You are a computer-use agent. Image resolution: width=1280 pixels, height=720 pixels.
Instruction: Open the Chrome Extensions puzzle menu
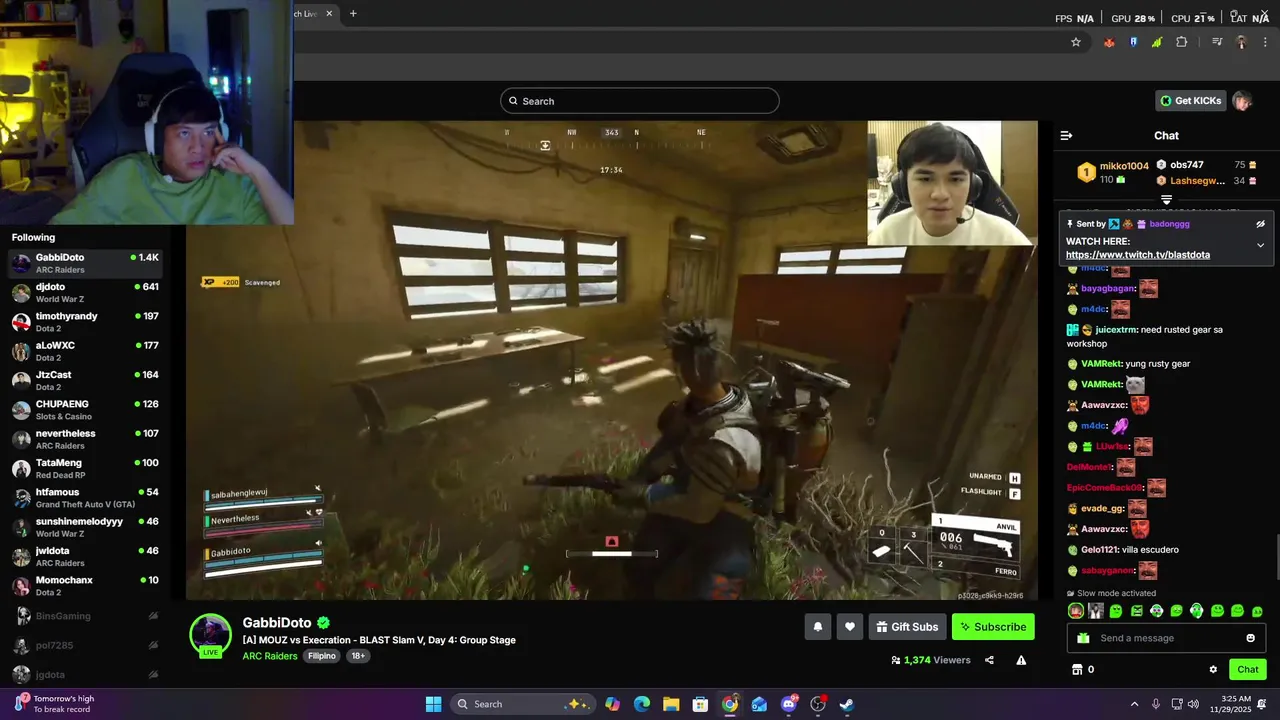click(1182, 42)
